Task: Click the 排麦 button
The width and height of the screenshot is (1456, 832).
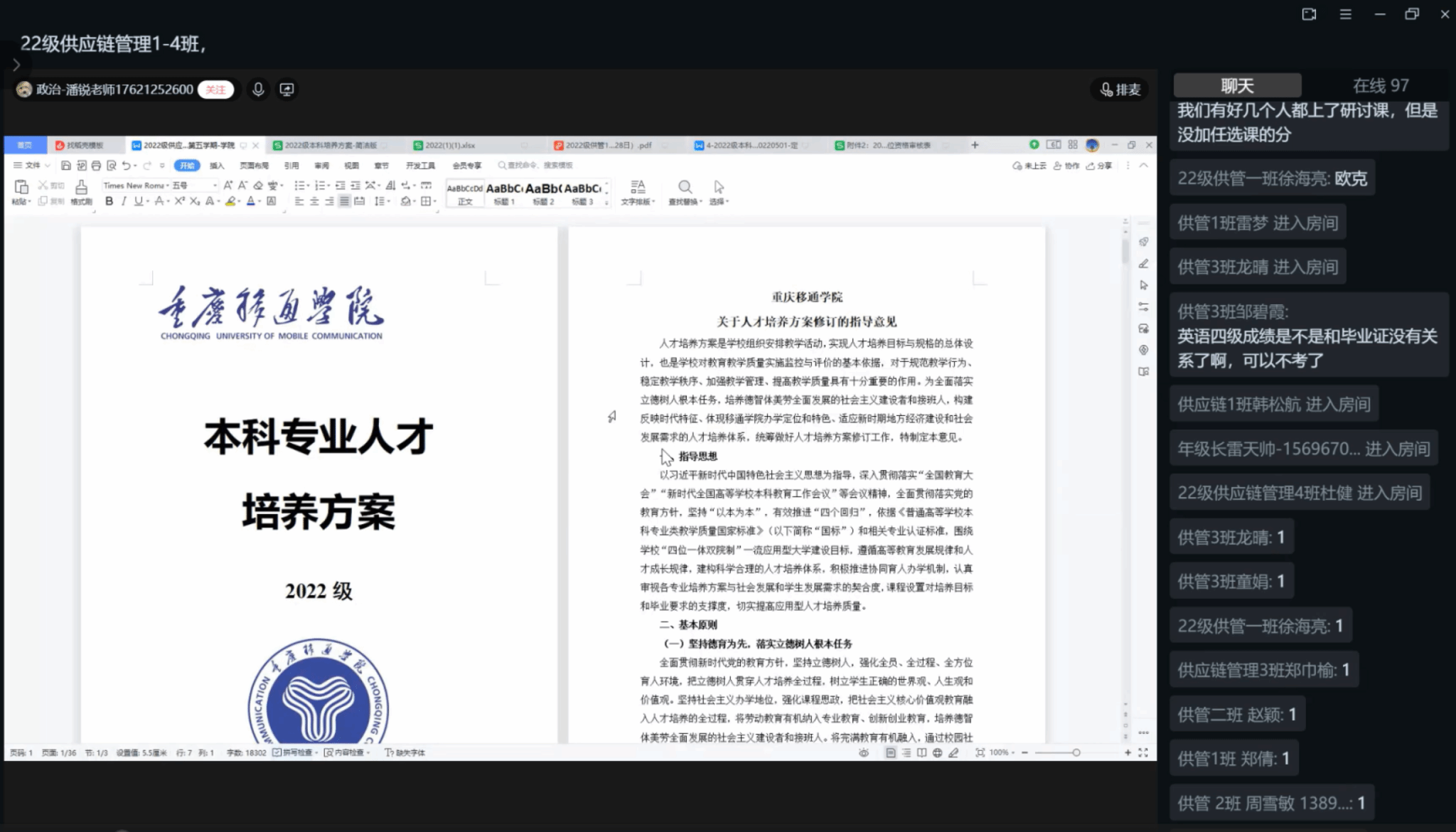Action: [1120, 90]
